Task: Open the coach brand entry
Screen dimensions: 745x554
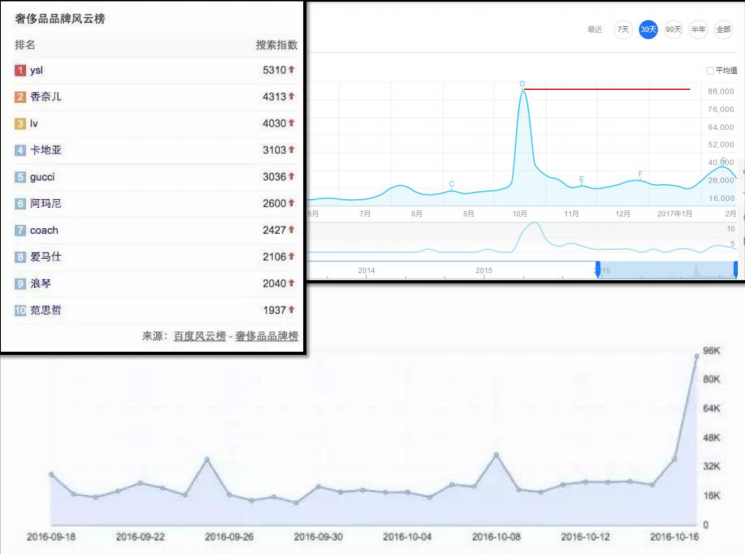Action: [x=44, y=230]
